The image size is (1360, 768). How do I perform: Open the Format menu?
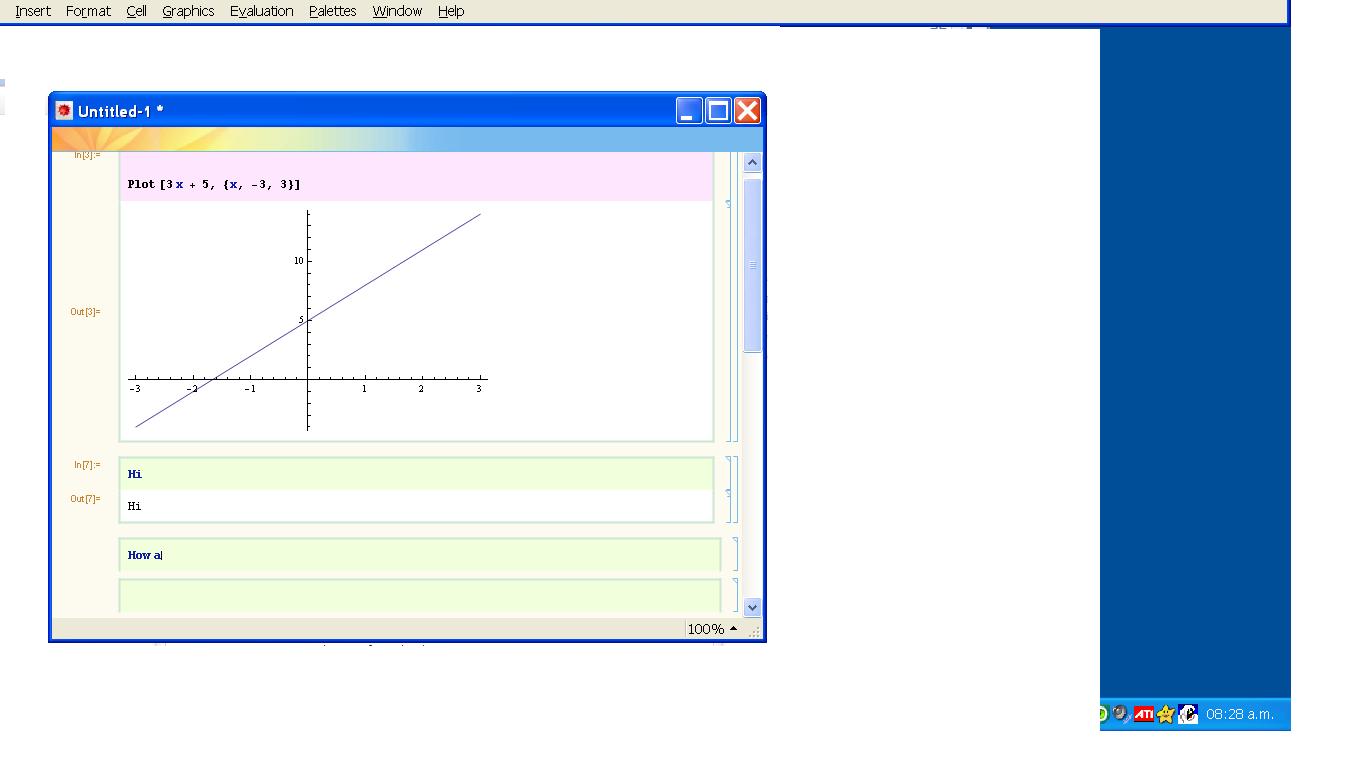88,11
